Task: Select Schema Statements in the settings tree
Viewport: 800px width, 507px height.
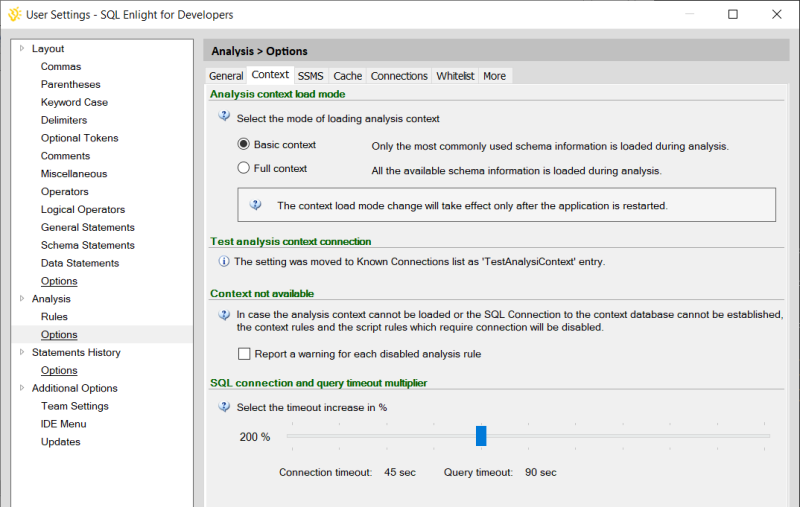Action: pos(88,245)
